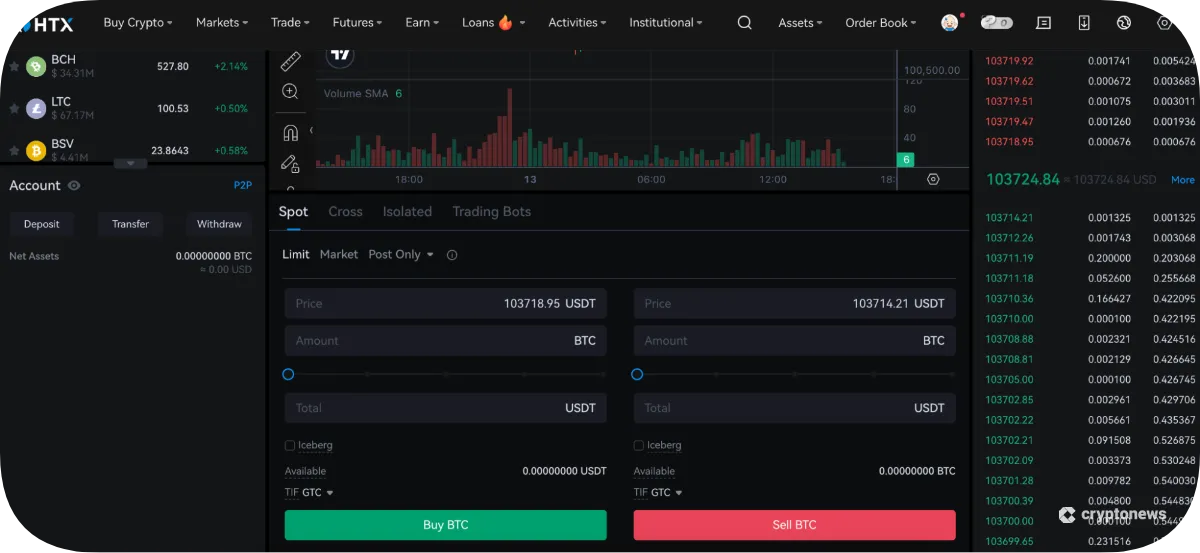Click the BCH coin icon
The image size is (1200, 553).
coord(36,66)
